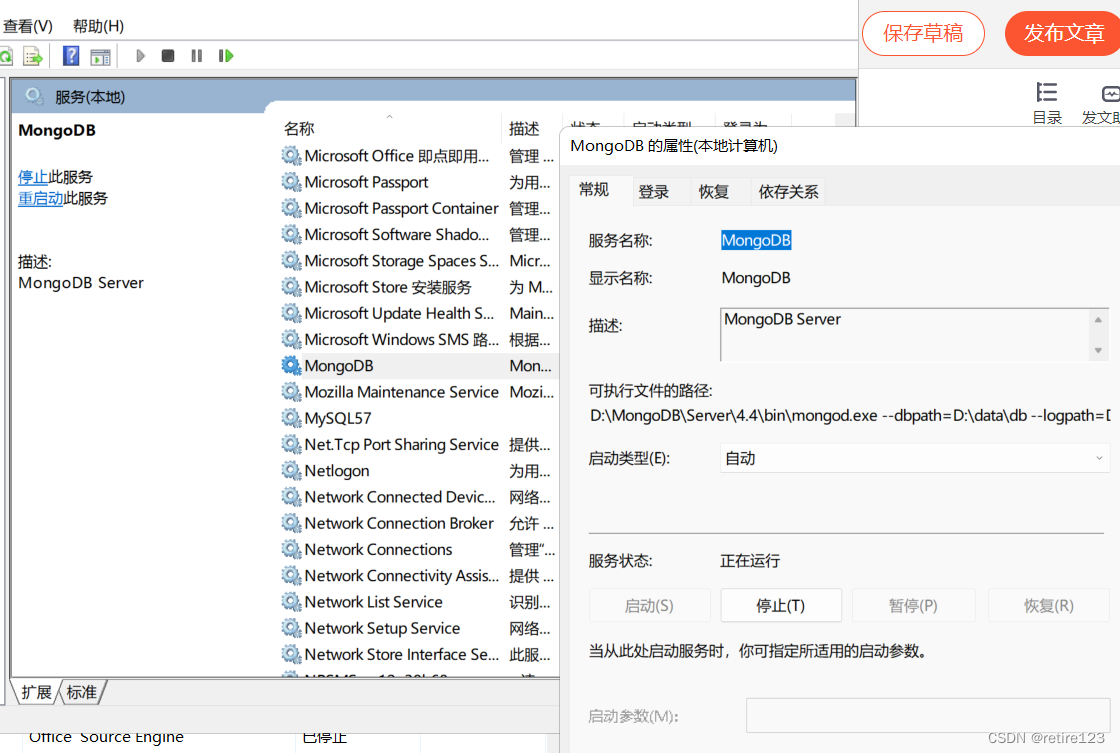
Task: Select the Network Connectivity Assis... row
Action: 418,576
